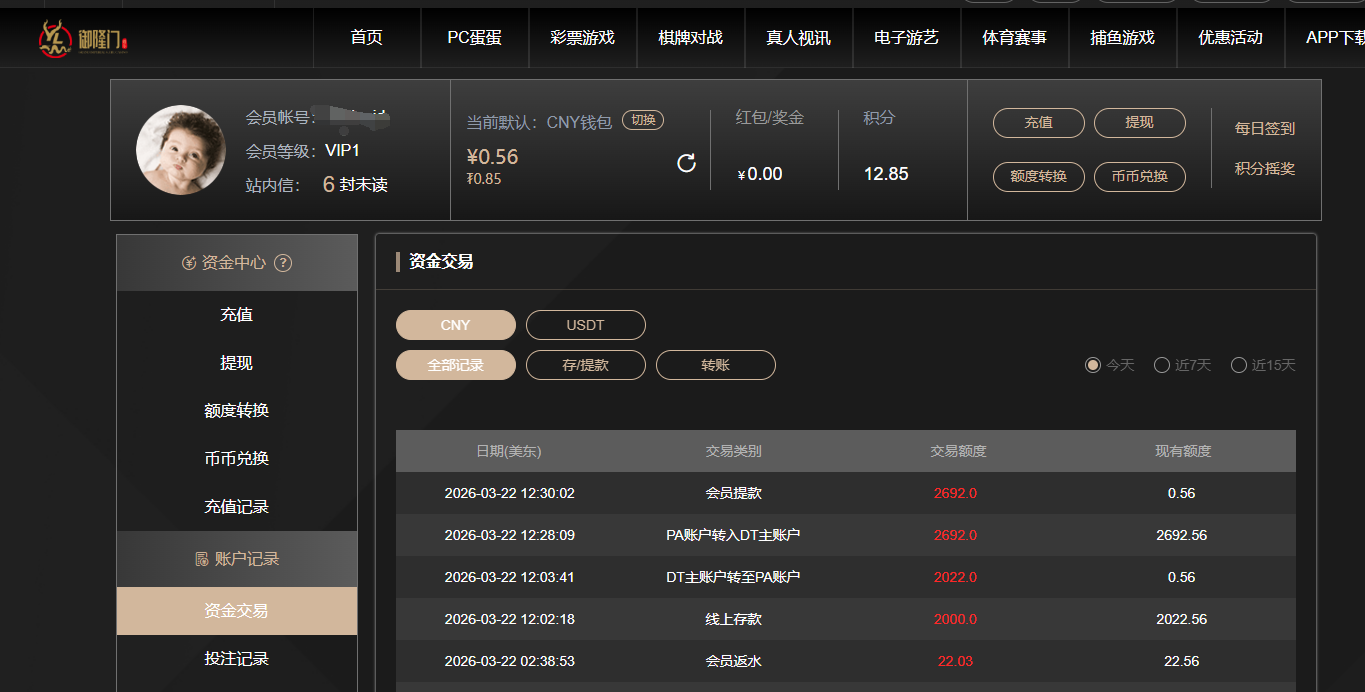1365x692 pixels.
Task: Open 彩票游戏 in the top navigation
Action: (x=582, y=38)
